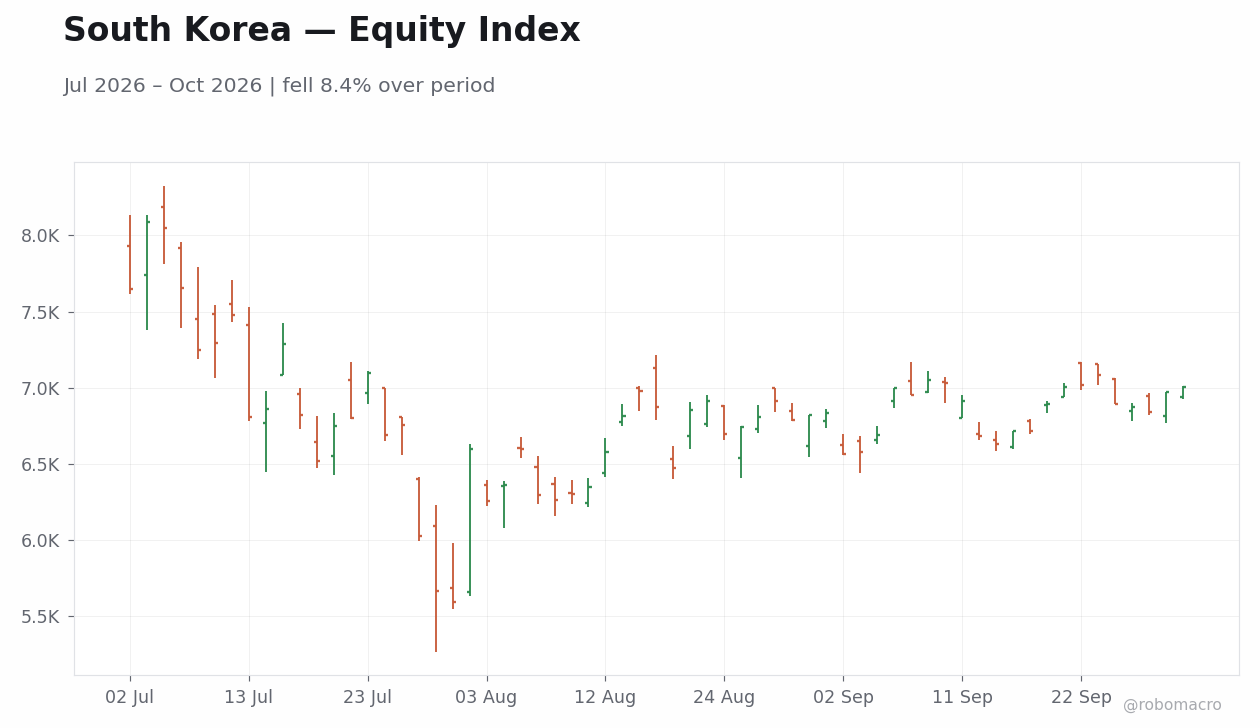Image resolution: width=1260 pixels, height=728 pixels.
Task: Click the 6.5K y-axis label
Action: point(41,465)
